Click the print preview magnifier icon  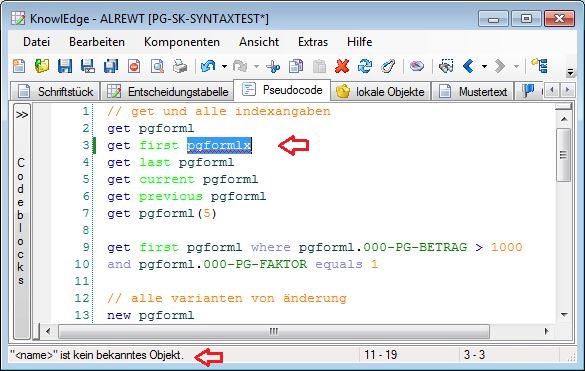[157, 66]
